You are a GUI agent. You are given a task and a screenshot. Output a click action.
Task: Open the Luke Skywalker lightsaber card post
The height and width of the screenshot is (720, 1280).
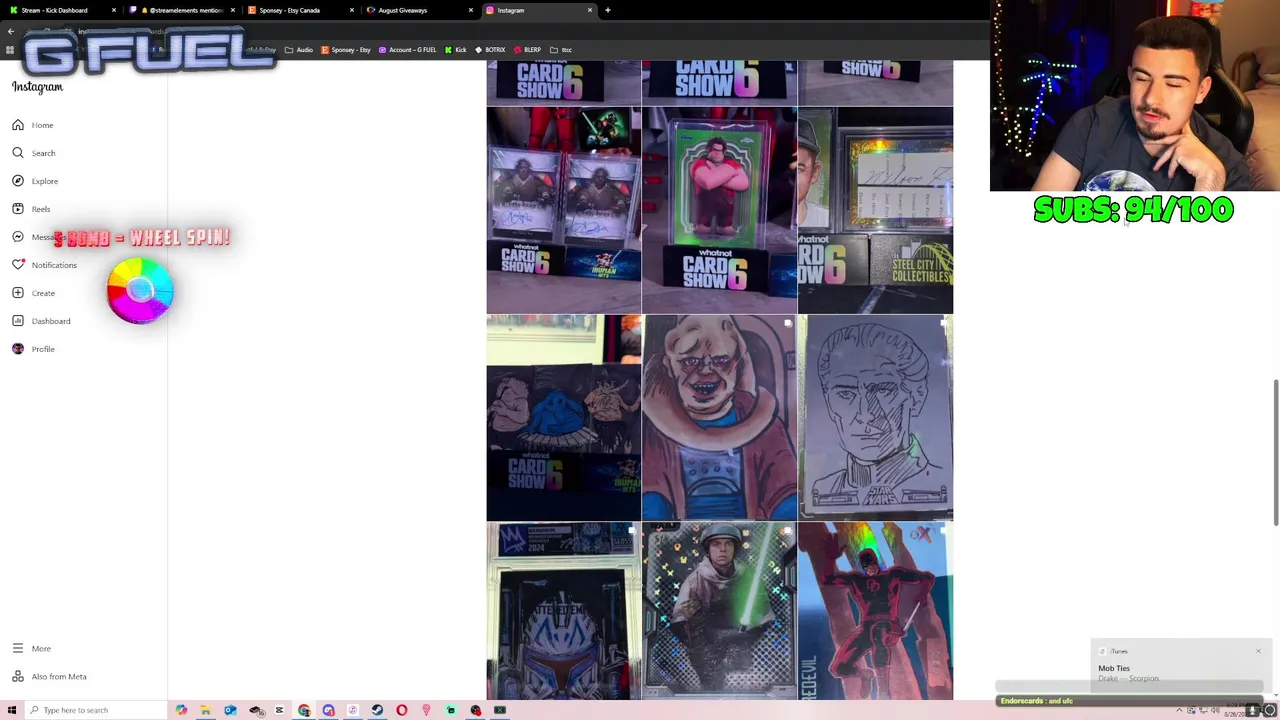(720, 611)
